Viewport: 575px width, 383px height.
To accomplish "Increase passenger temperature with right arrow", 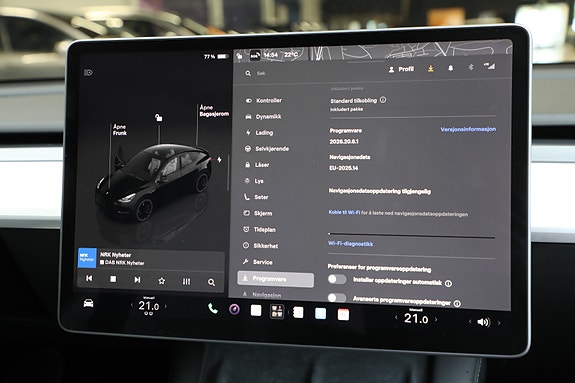I will 436,319.
